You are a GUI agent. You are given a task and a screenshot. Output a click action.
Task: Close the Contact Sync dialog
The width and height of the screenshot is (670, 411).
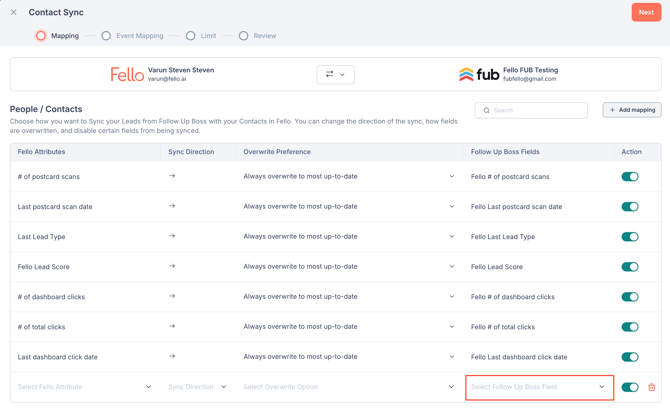point(14,13)
